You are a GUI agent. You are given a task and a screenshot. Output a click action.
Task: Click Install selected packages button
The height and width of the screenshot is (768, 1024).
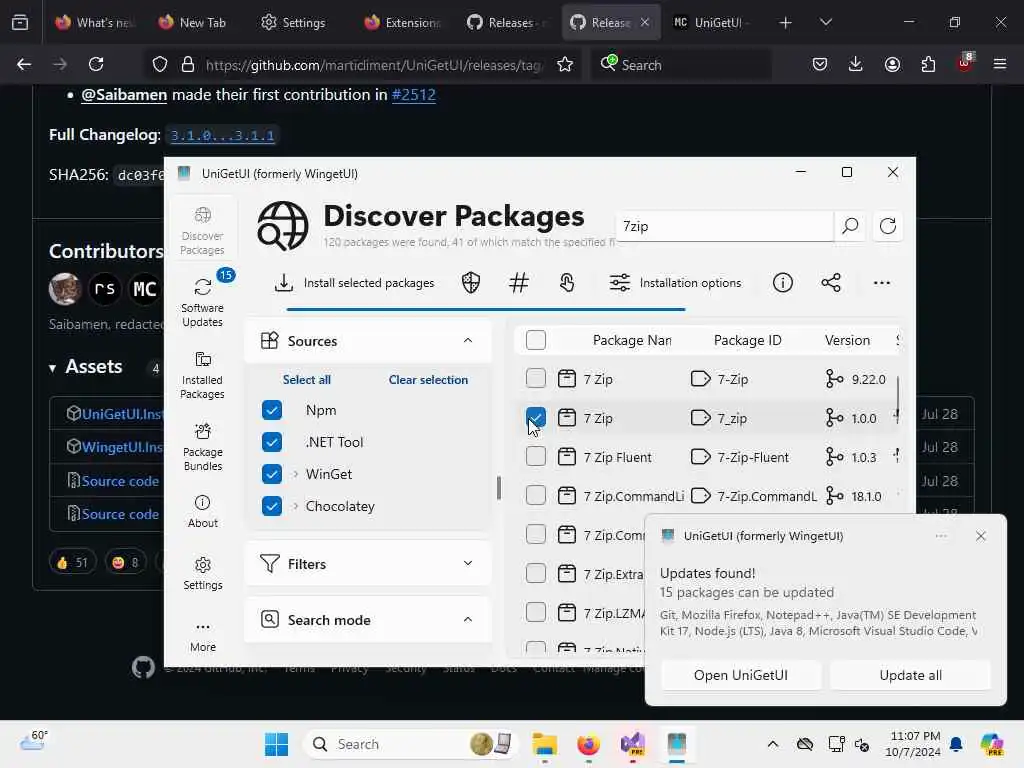pyautogui.click(x=354, y=283)
